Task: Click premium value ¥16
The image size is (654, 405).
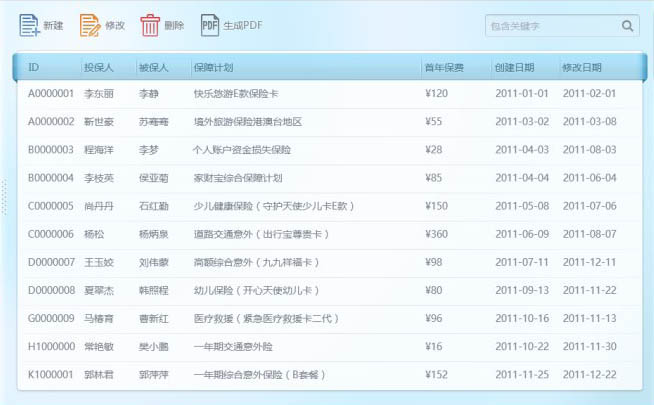Action: point(434,347)
